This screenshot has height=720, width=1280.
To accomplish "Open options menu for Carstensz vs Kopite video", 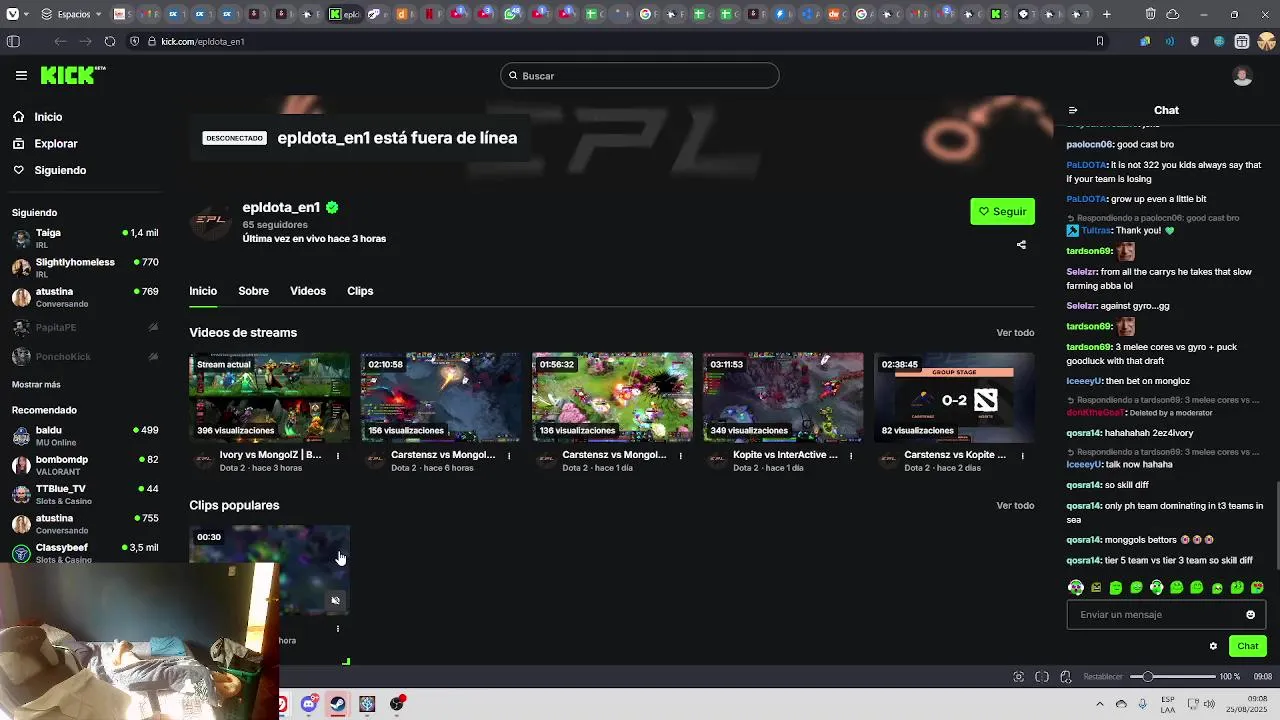I will pyautogui.click(x=1022, y=456).
